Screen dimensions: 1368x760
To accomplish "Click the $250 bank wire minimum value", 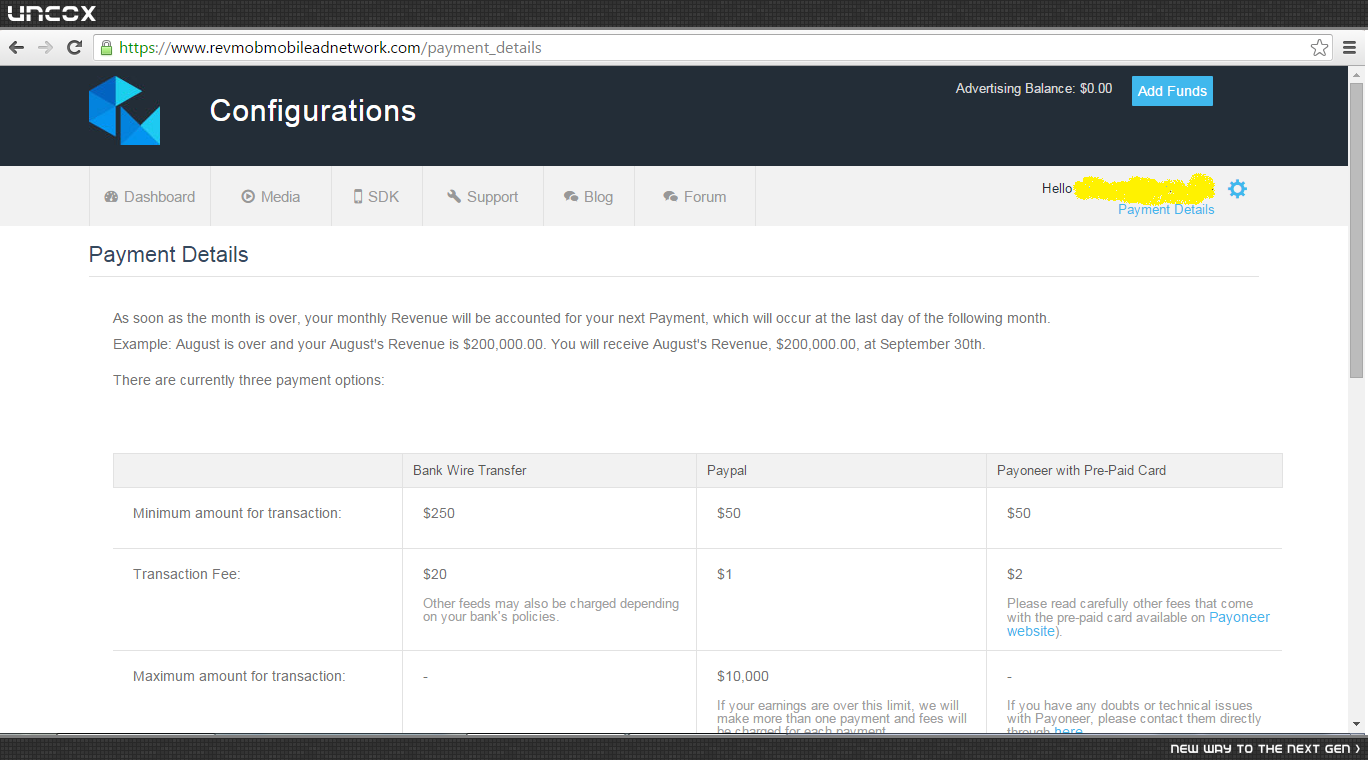I will pos(439,513).
